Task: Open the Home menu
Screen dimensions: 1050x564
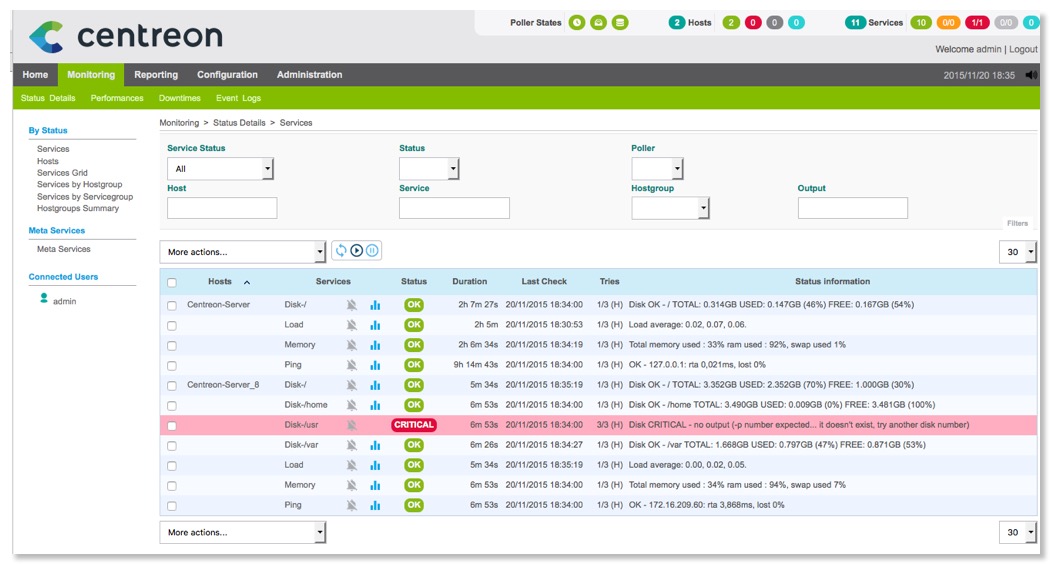Action: (35, 75)
